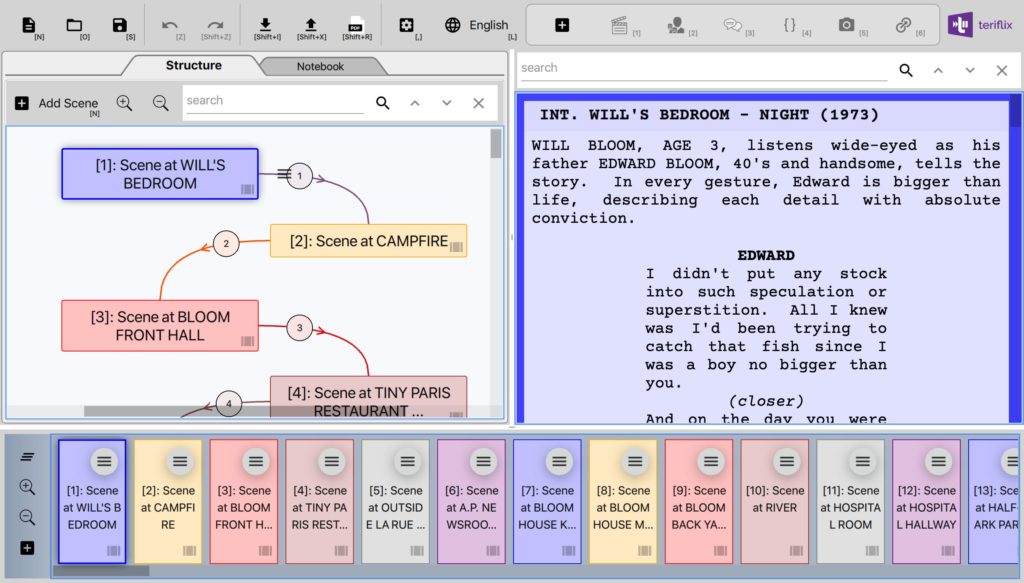Click the teriflix logo
The width and height of the screenshot is (1024, 583).
(x=980, y=25)
